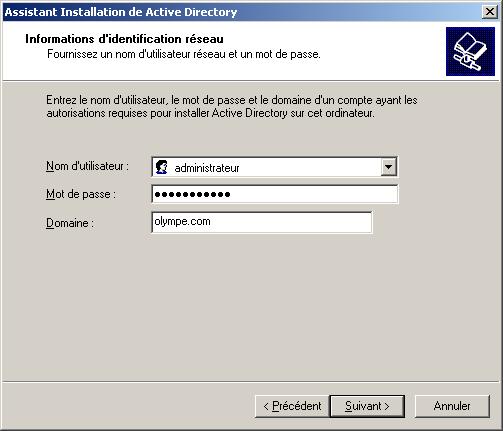Focus the Mot de passe password field
Viewport: 503px width, 431px height.
click(275, 194)
